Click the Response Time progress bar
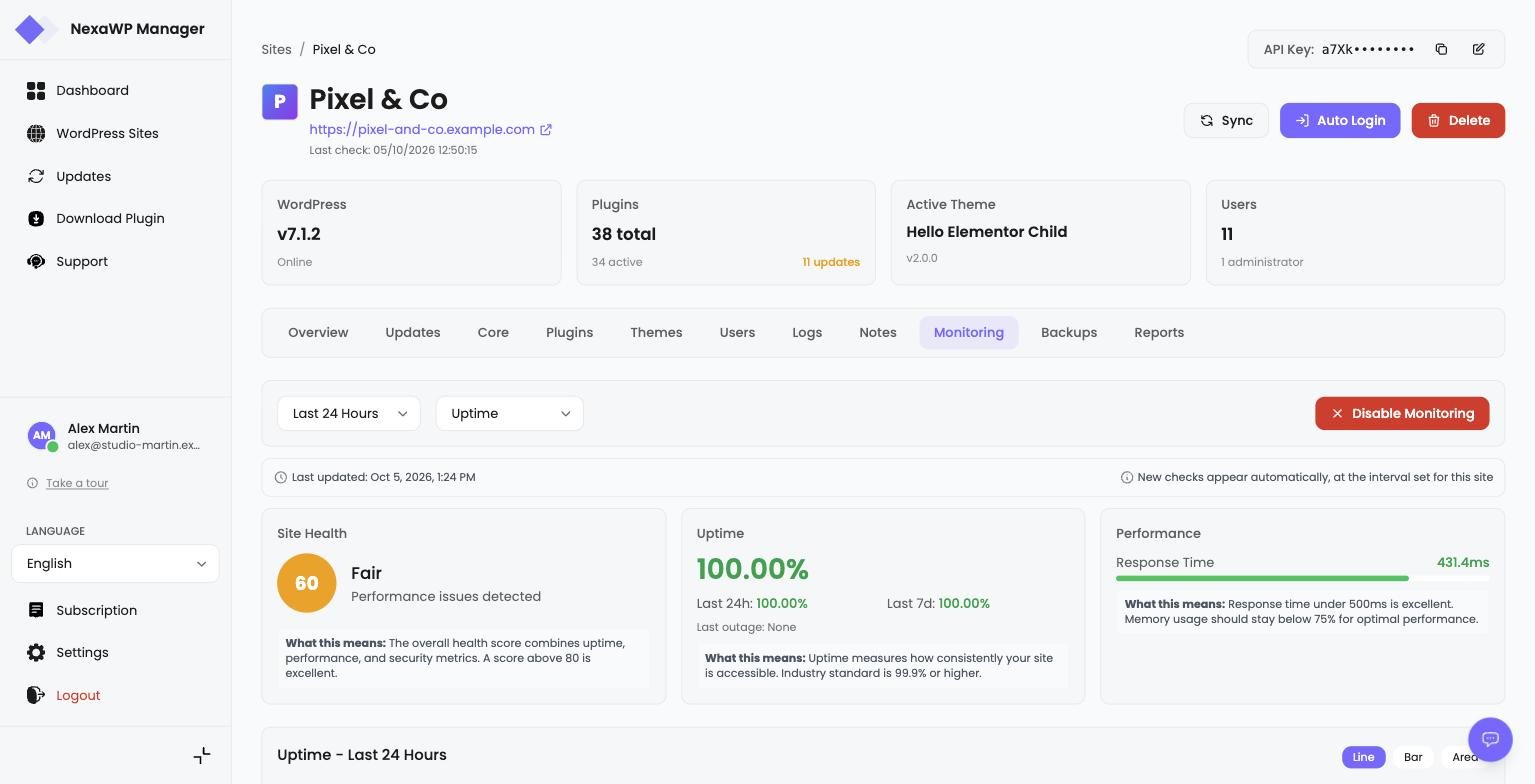 (1302, 578)
